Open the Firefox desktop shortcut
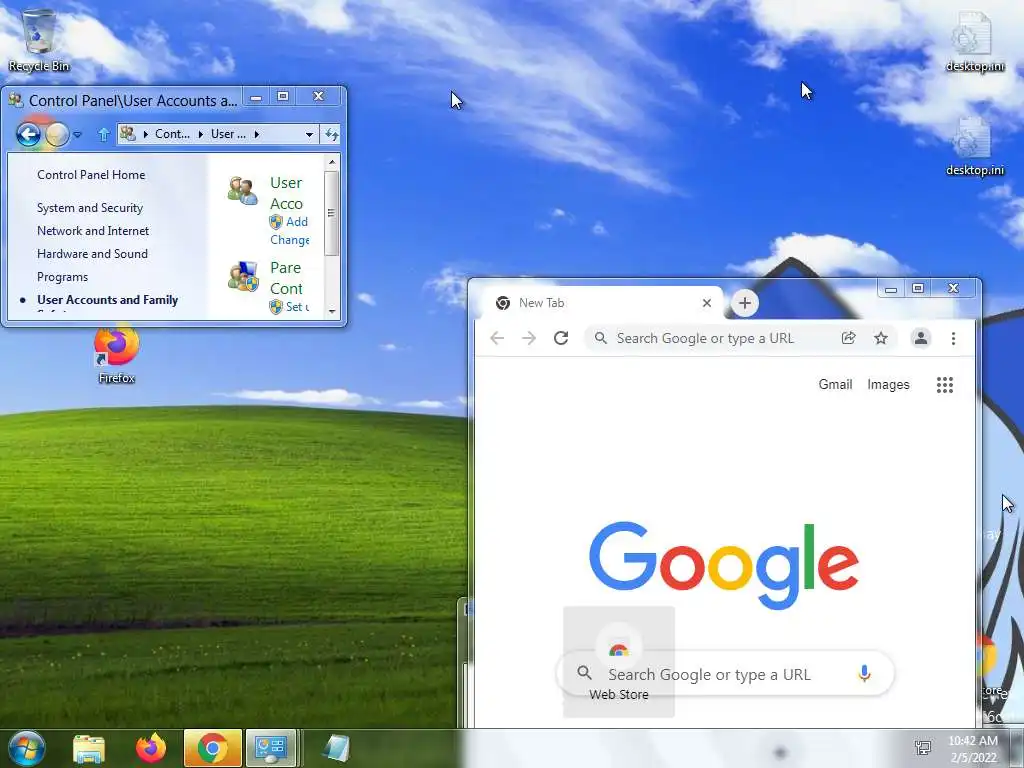1024x768 pixels. [x=116, y=355]
